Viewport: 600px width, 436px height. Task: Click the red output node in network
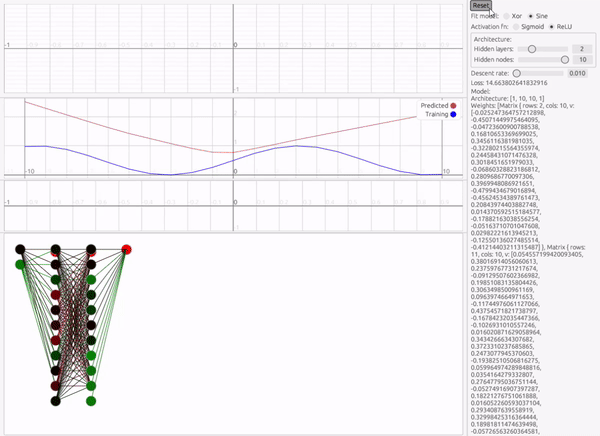point(126,248)
